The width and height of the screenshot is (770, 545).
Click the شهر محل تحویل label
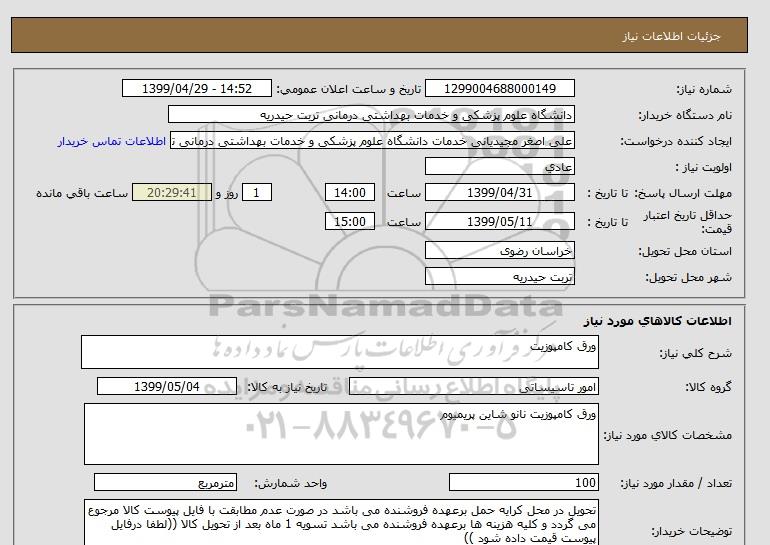point(688,277)
